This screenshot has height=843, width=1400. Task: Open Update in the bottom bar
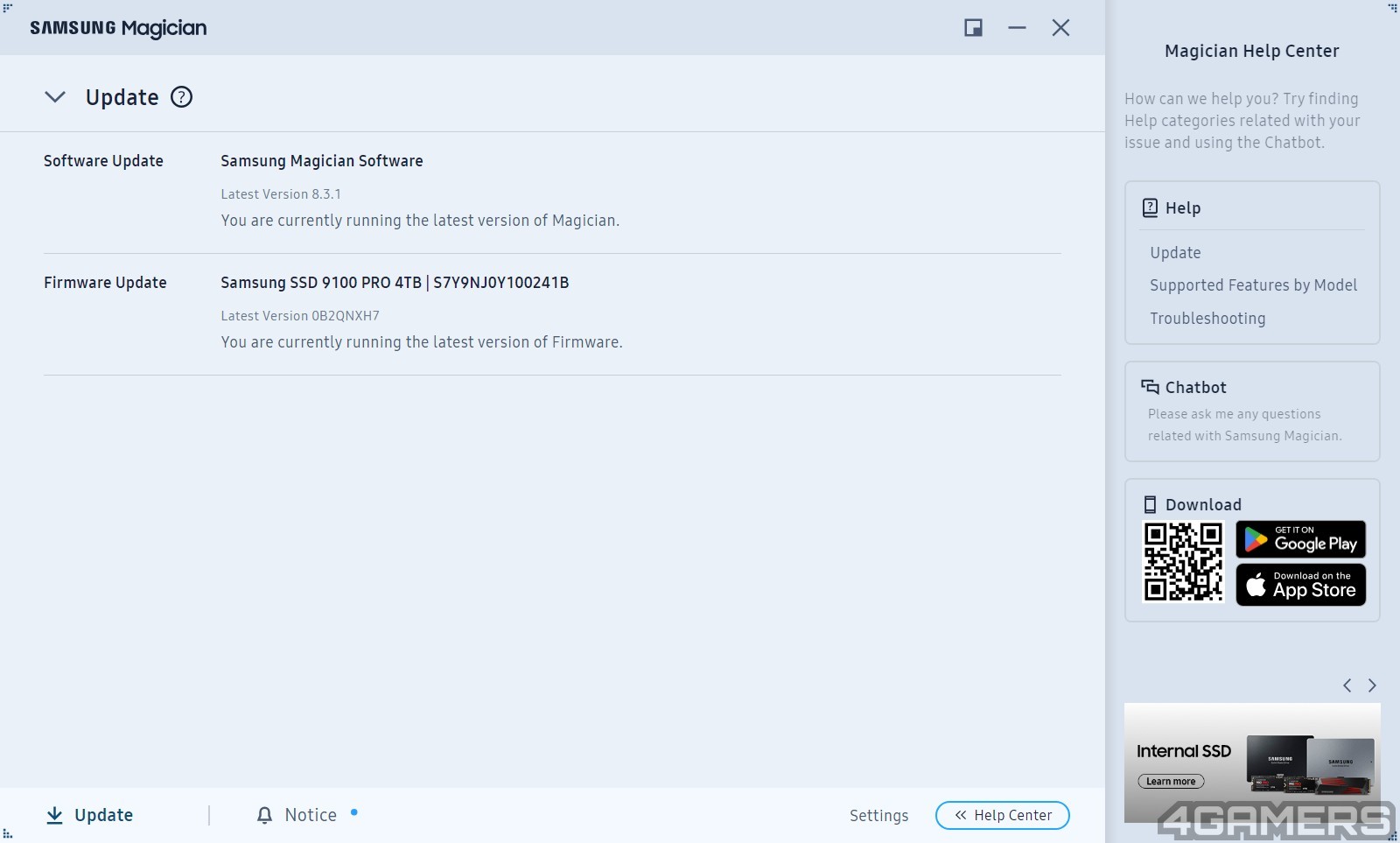coord(104,815)
